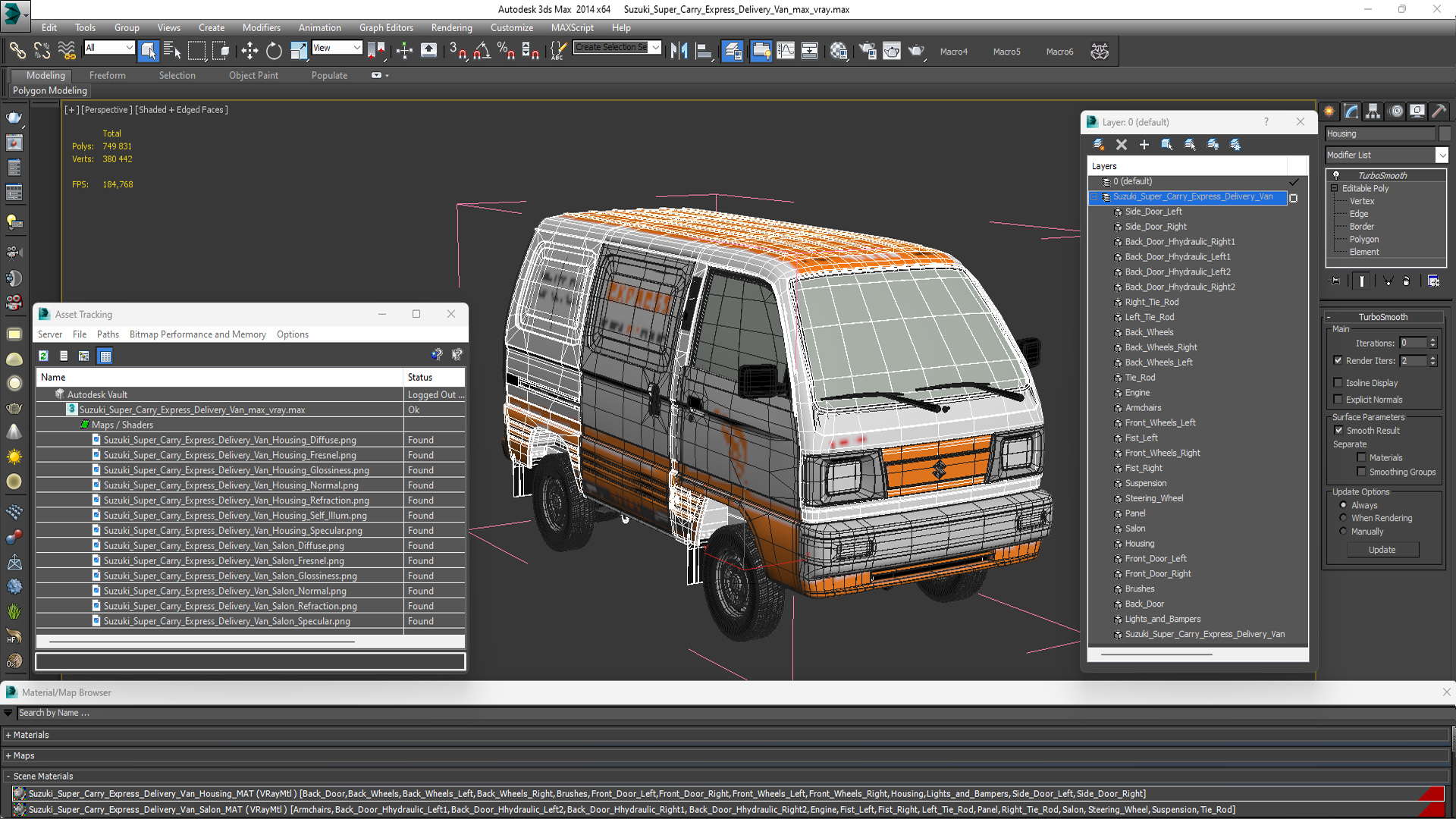This screenshot has height=819, width=1456.
Task: Open the Hierarchy command panel tab
Action: (1373, 111)
